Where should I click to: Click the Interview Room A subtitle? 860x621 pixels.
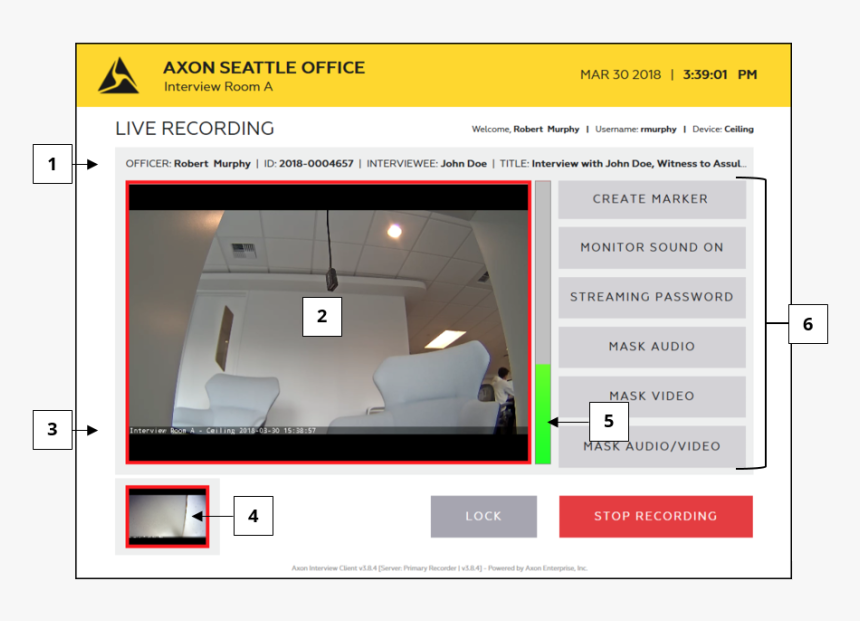coord(218,87)
